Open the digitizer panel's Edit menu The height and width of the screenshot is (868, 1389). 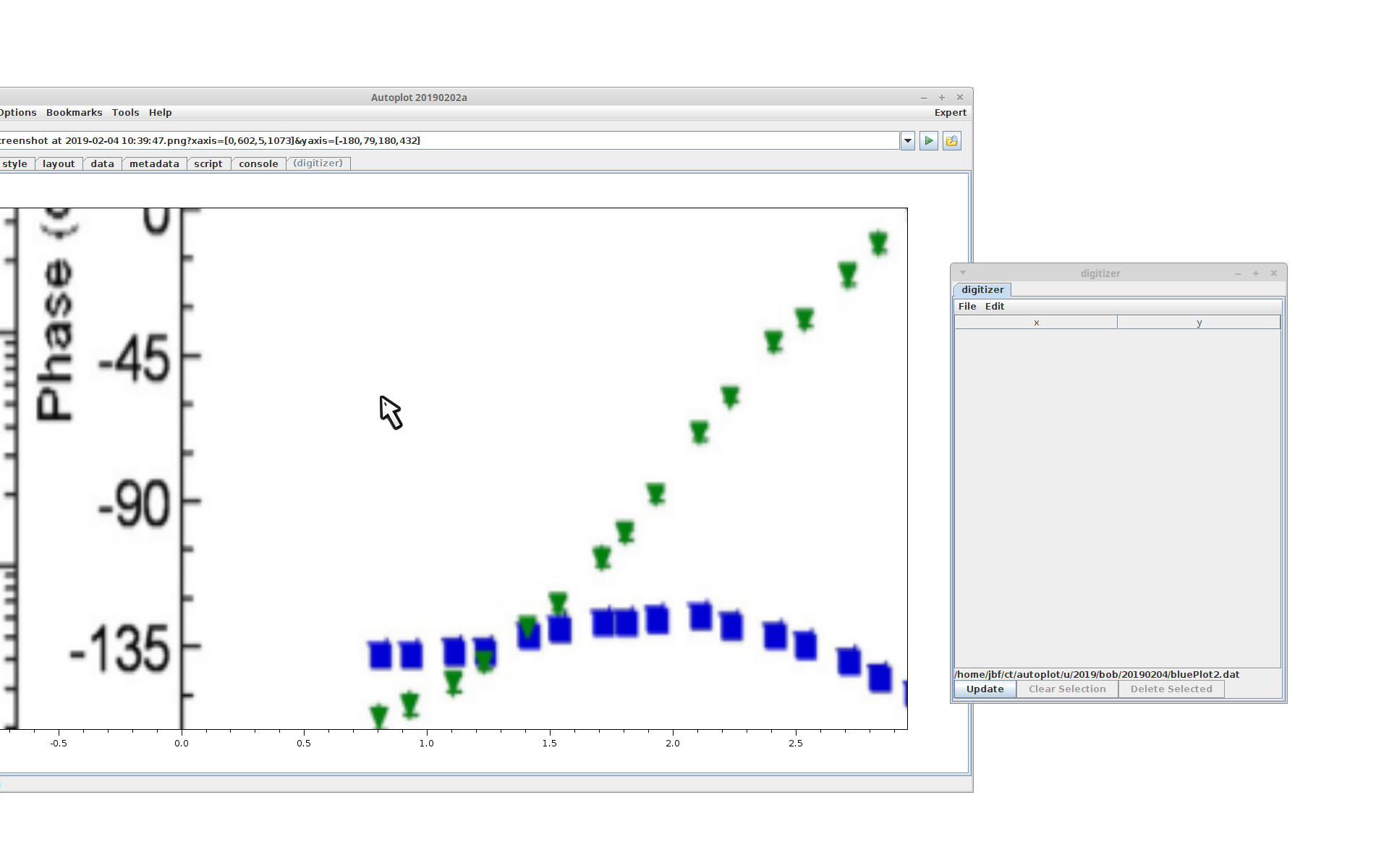pyautogui.click(x=995, y=307)
